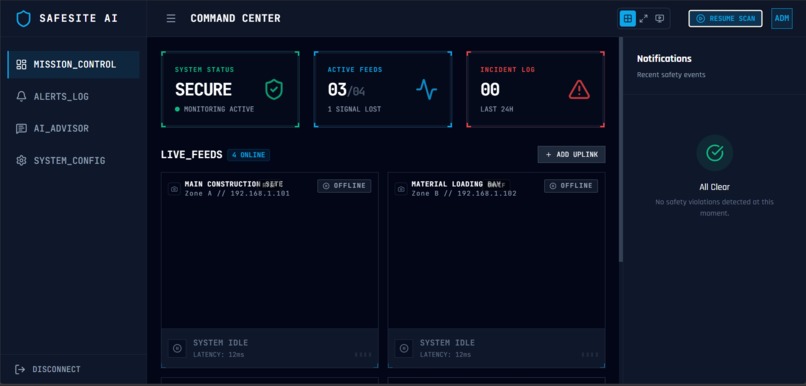Click the Material Loading Bay camera icon

click(x=401, y=189)
